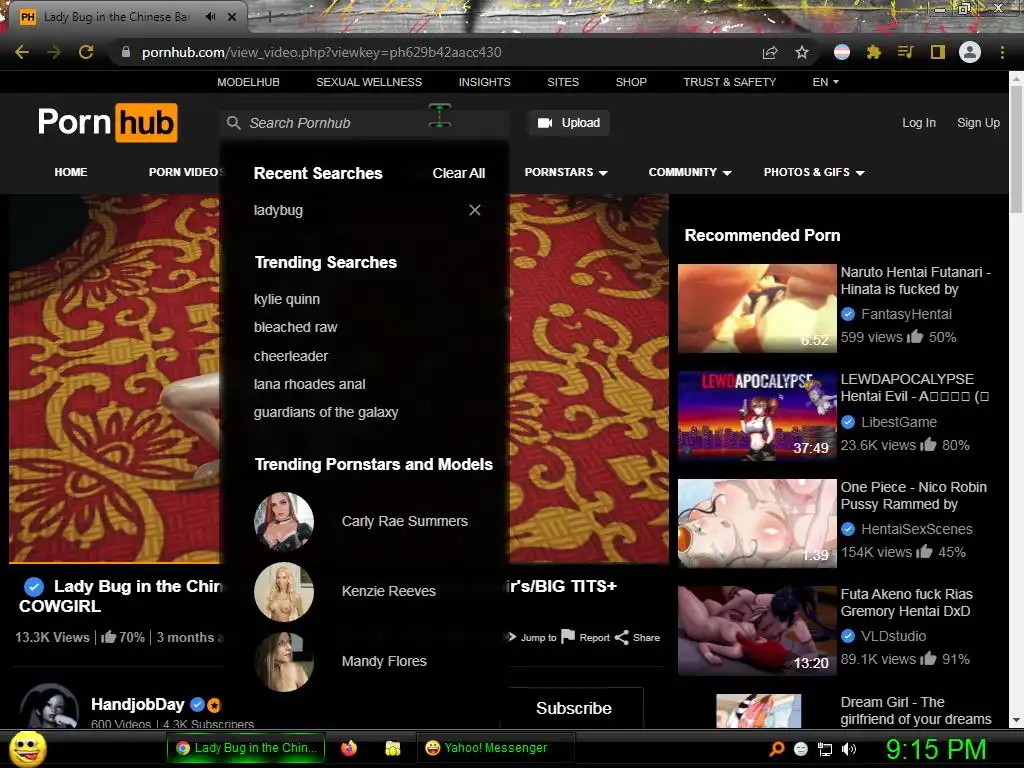Open the SHOP top menu link
This screenshot has height=768, width=1024.
631,82
